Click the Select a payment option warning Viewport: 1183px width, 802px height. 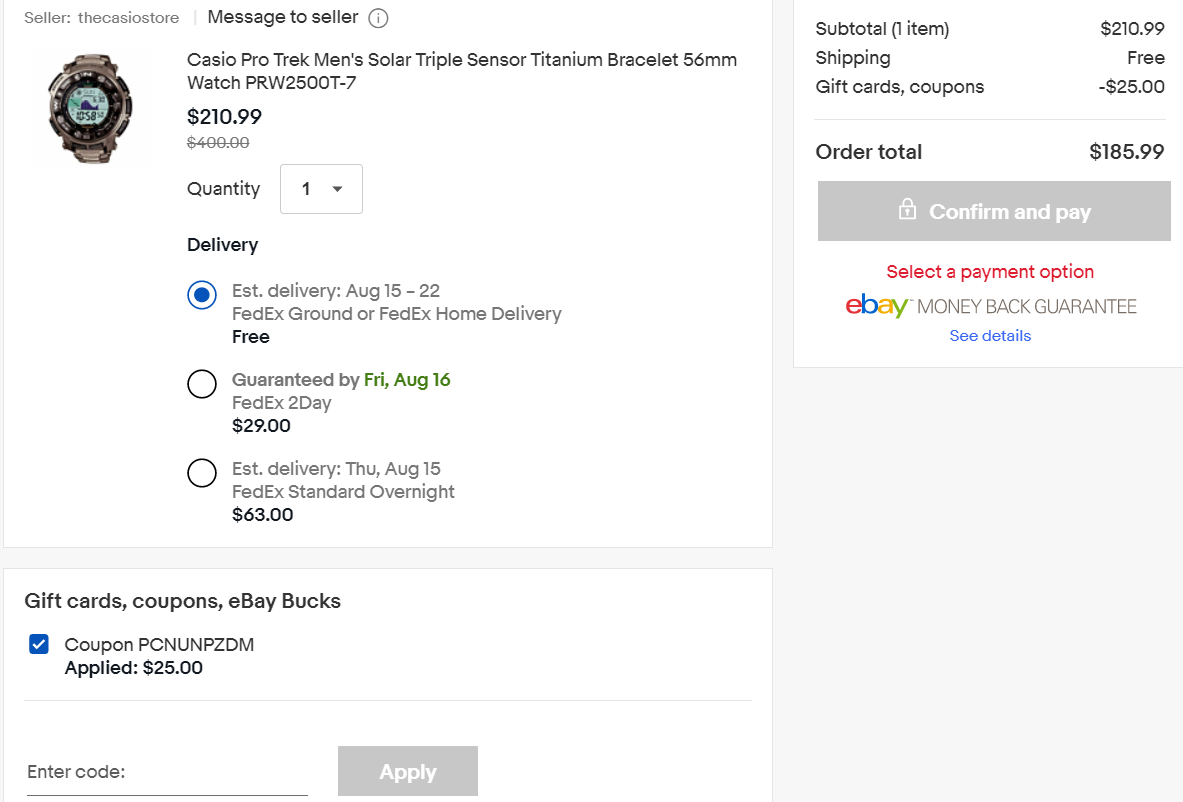tap(990, 272)
